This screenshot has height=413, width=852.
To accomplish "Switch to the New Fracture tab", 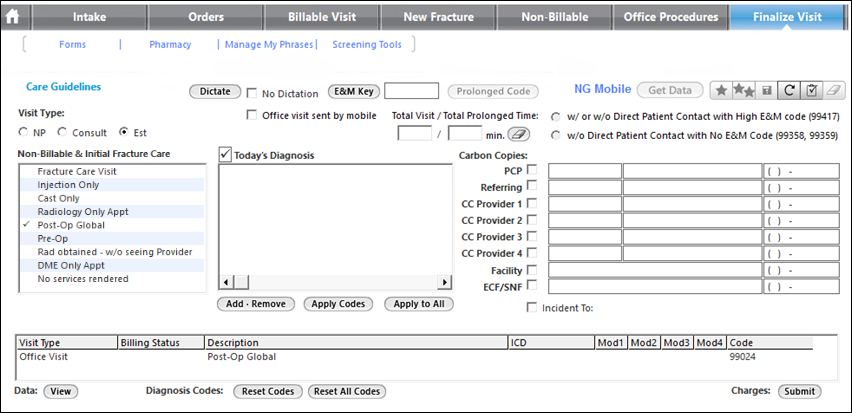I will coord(438,17).
